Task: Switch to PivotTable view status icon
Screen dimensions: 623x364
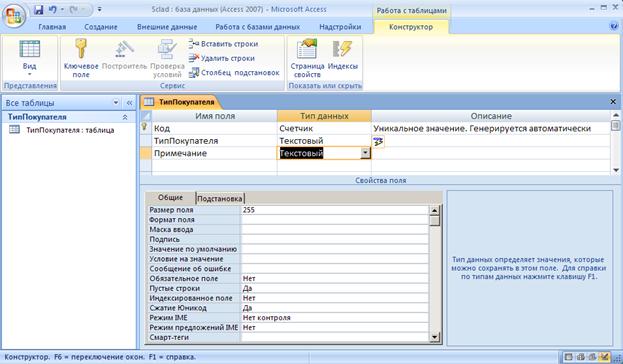Action: point(580,357)
